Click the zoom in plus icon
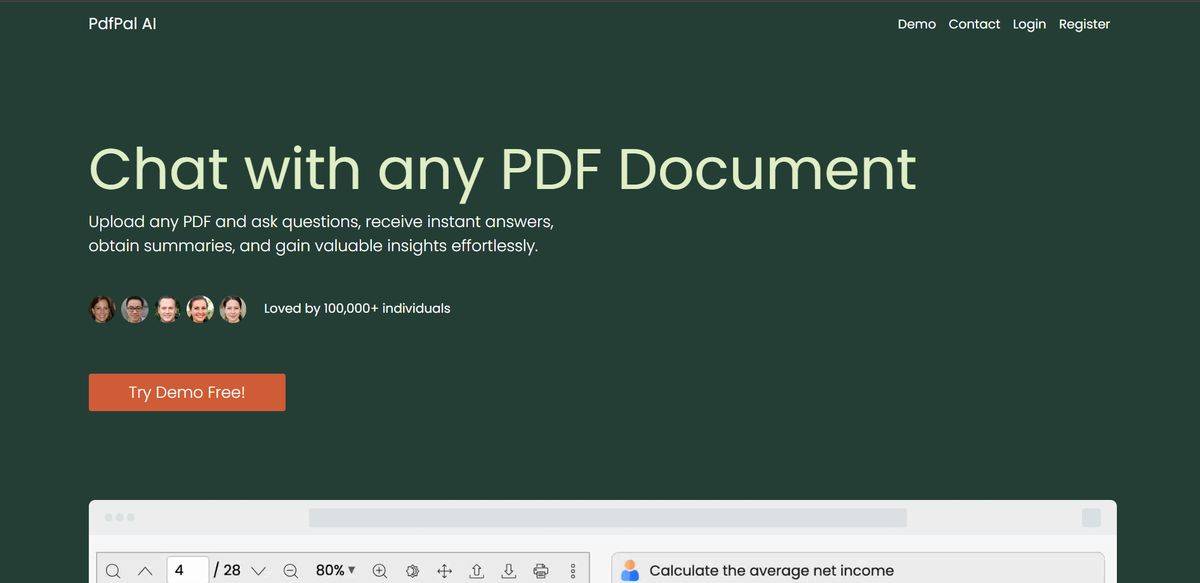Viewport: 1200px width, 583px height. 380,571
